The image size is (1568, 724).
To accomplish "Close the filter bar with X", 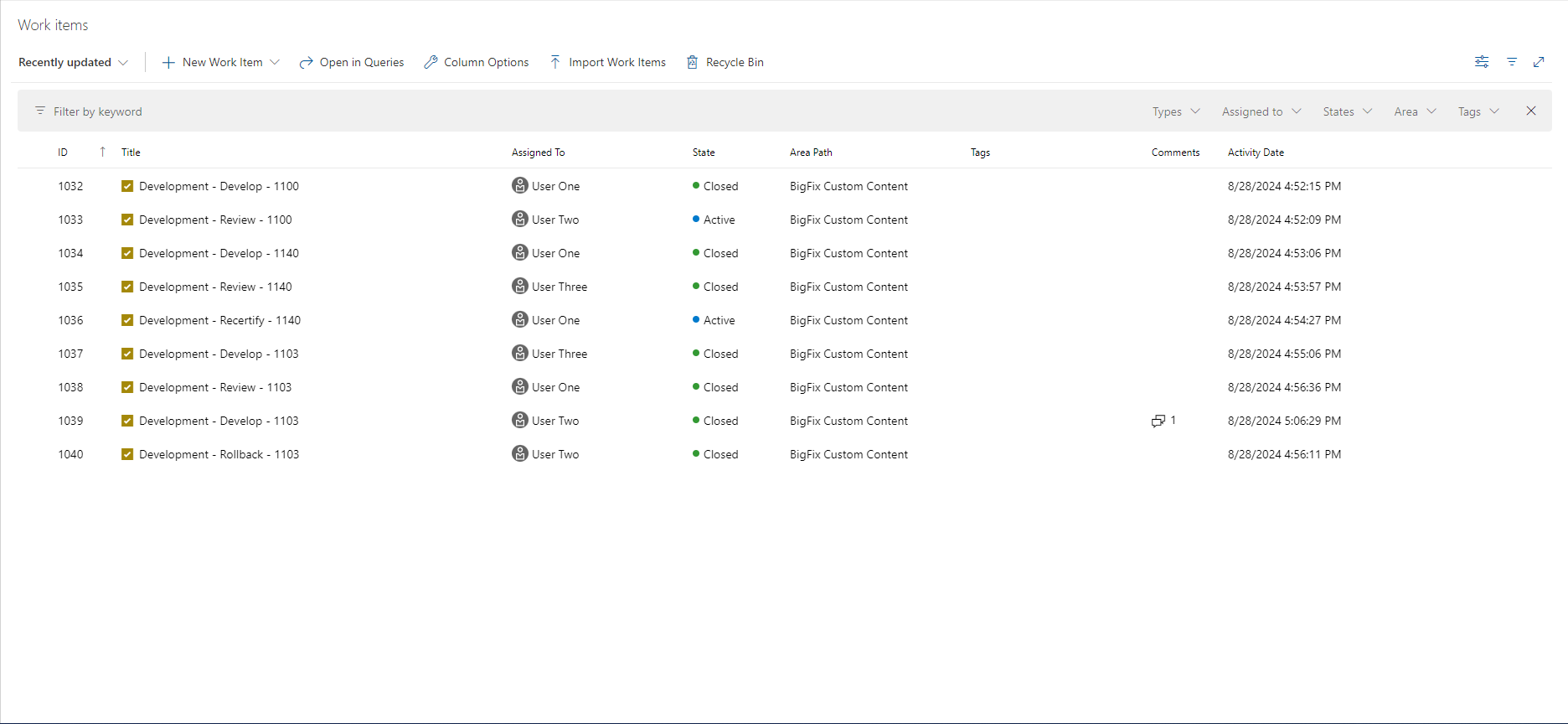I will pos(1531,111).
